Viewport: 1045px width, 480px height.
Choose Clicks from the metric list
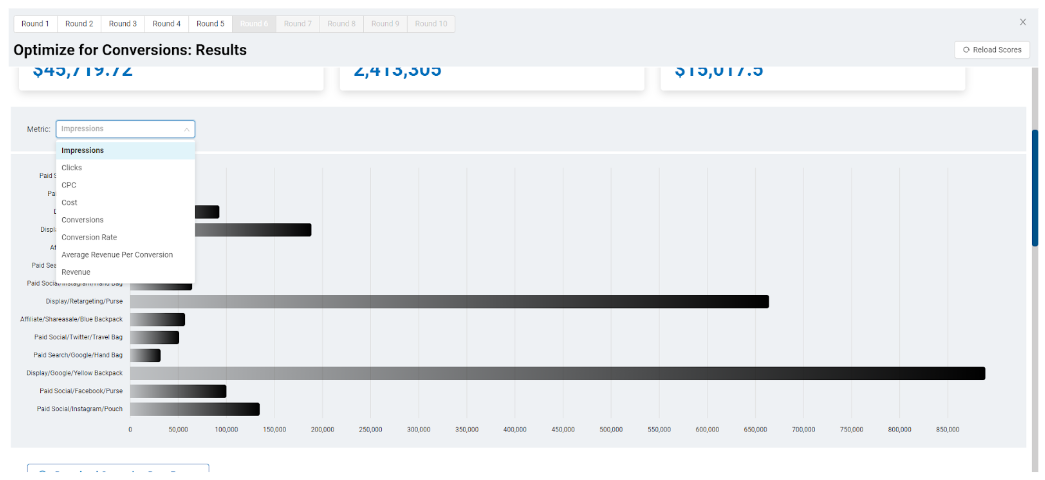pyautogui.click(x=72, y=168)
